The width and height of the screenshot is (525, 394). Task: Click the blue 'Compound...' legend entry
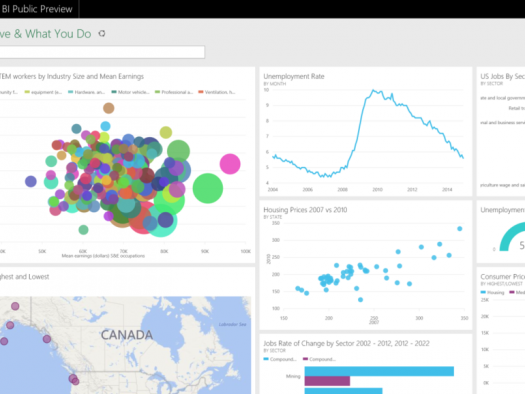[x=280, y=359]
